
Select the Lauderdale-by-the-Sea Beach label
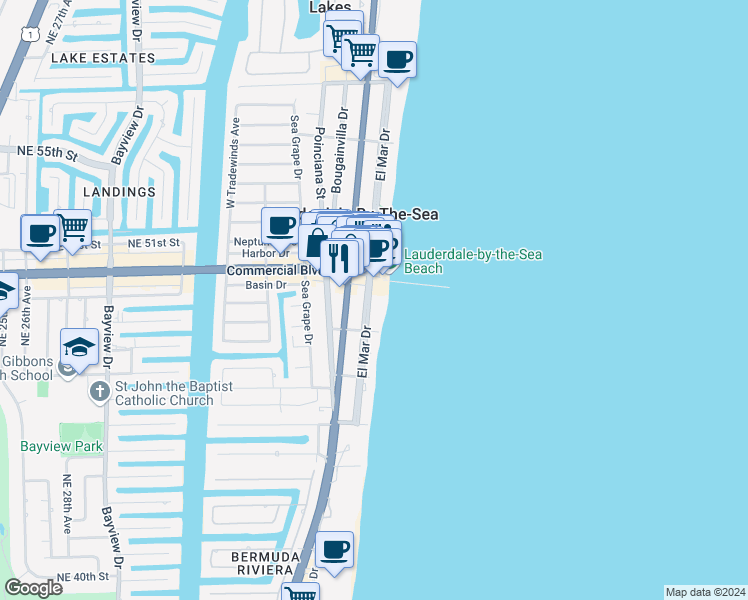tap(472, 262)
